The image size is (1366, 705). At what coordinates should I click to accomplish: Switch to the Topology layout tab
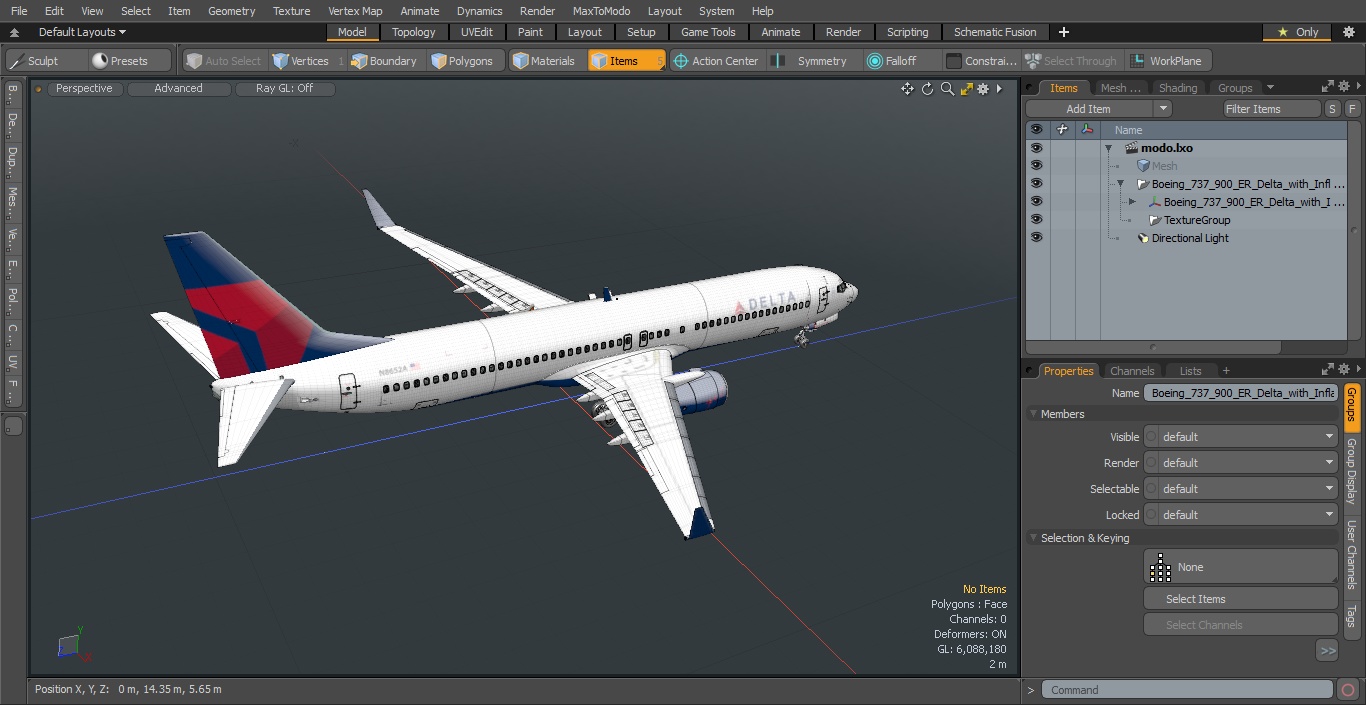tap(414, 32)
